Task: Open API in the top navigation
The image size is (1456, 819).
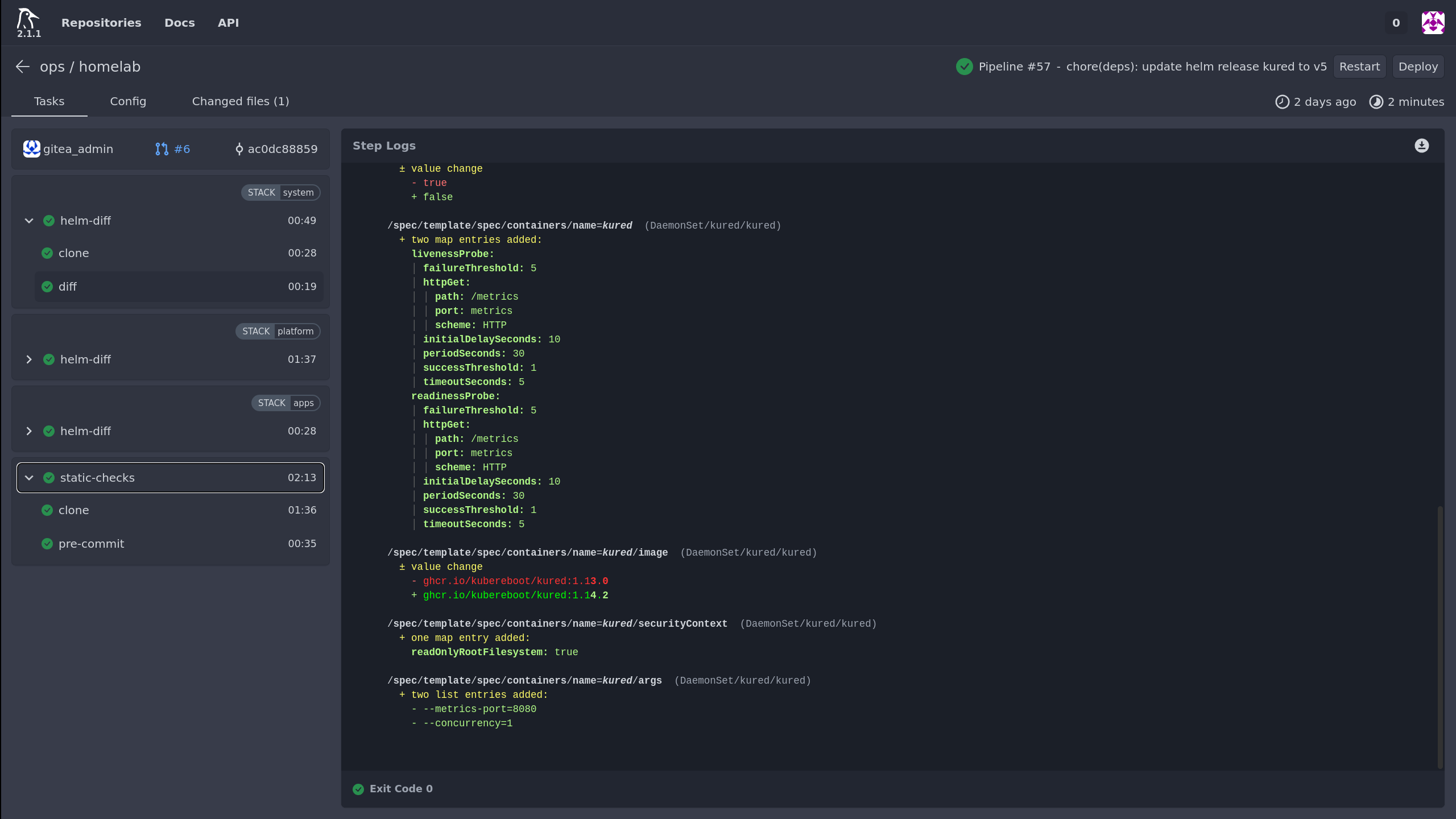Action: [228, 23]
